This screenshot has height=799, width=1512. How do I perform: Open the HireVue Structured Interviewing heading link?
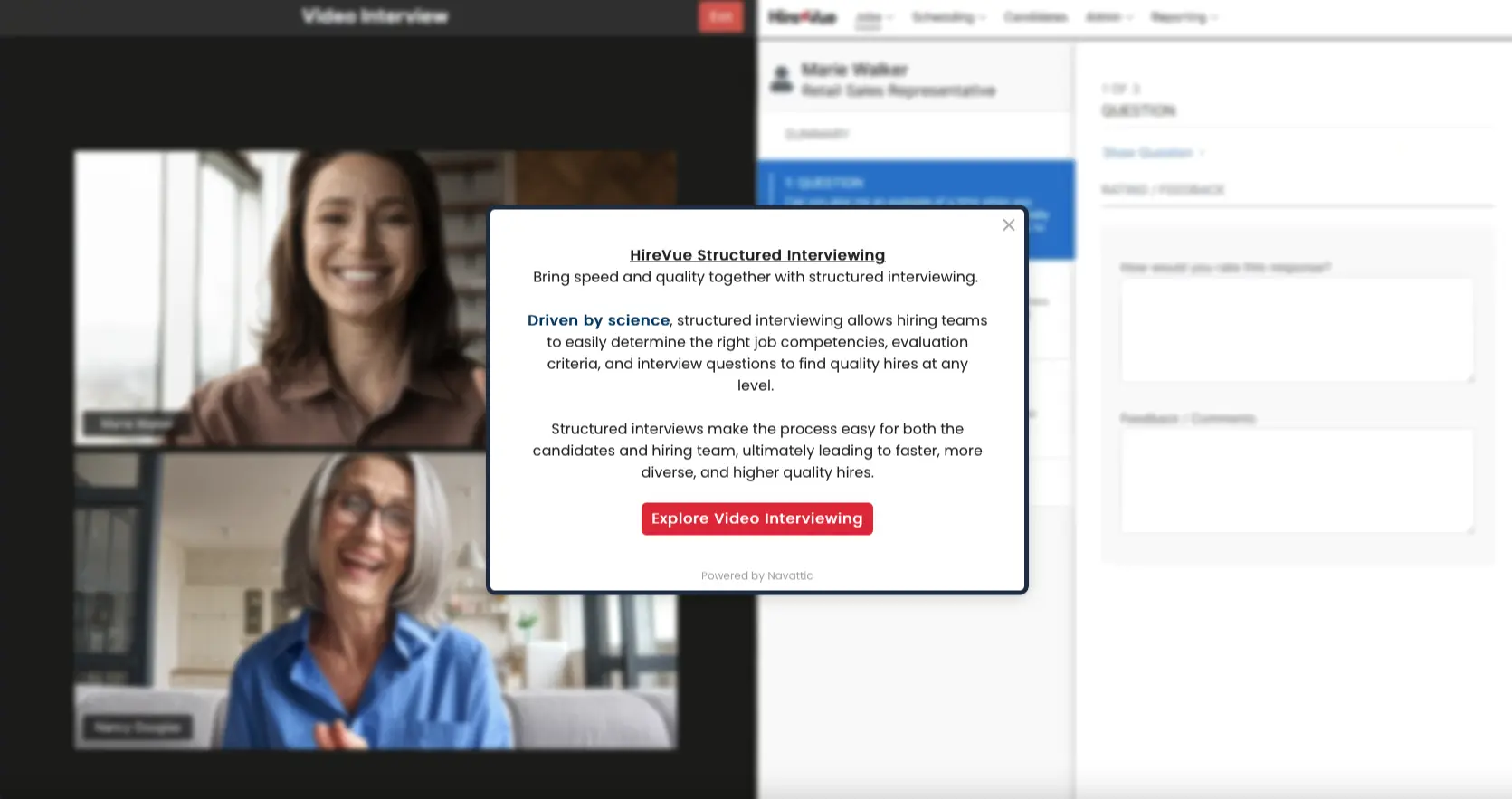pyautogui.click(x=756, y=255)
